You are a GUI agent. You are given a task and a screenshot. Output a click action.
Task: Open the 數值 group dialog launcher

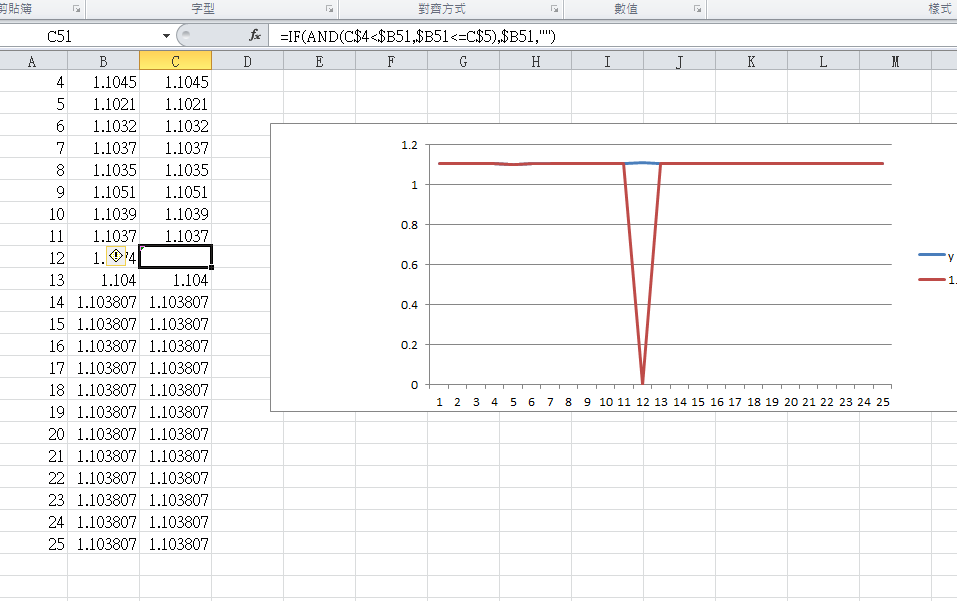pyautogui.click(x=697, y=9)
